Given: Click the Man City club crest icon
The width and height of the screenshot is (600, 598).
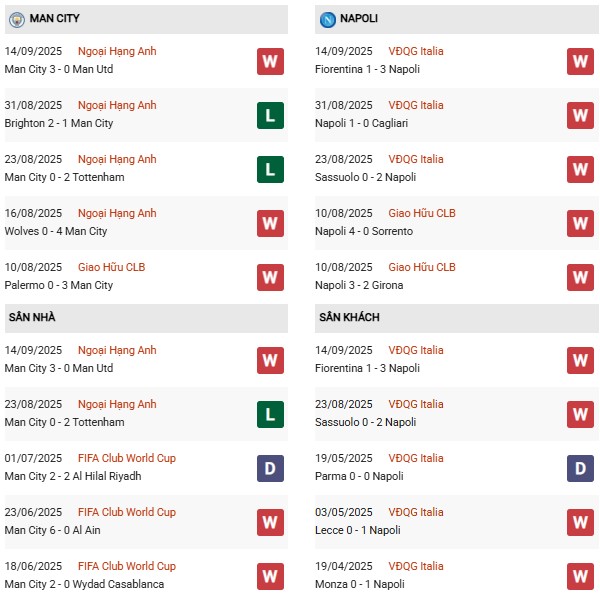Looking at the screenshot, I should [x=17, y=19].
